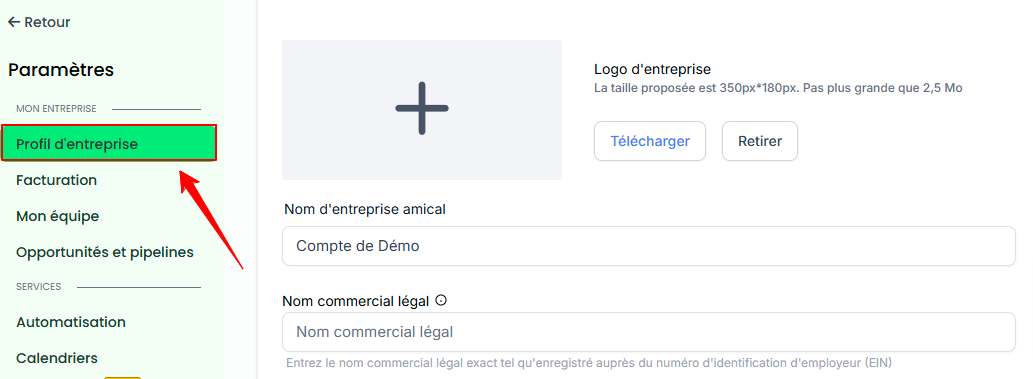The height and width of the screenshot is (379, 1033).
Task: Click the Nom commercial légal label text
Action: pos(356,301)
